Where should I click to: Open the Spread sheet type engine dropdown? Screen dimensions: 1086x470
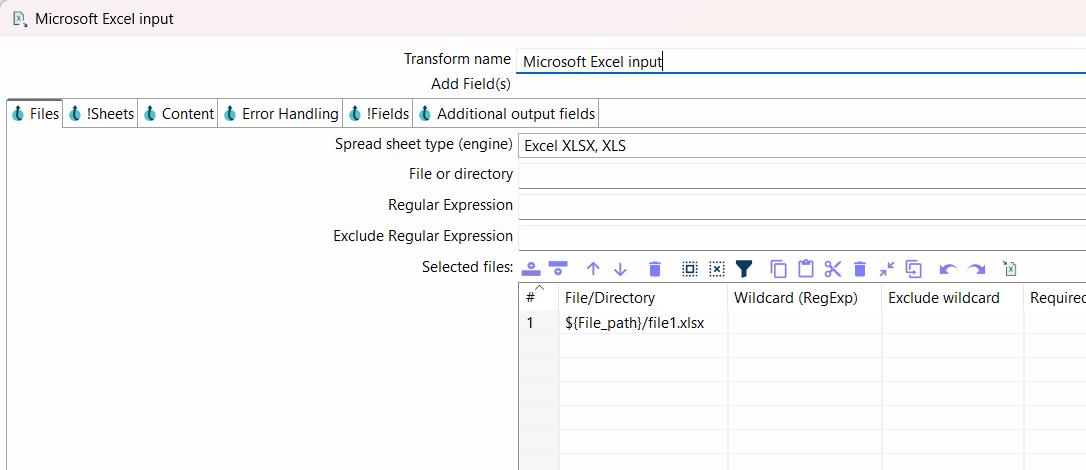[x=801, y=146]
